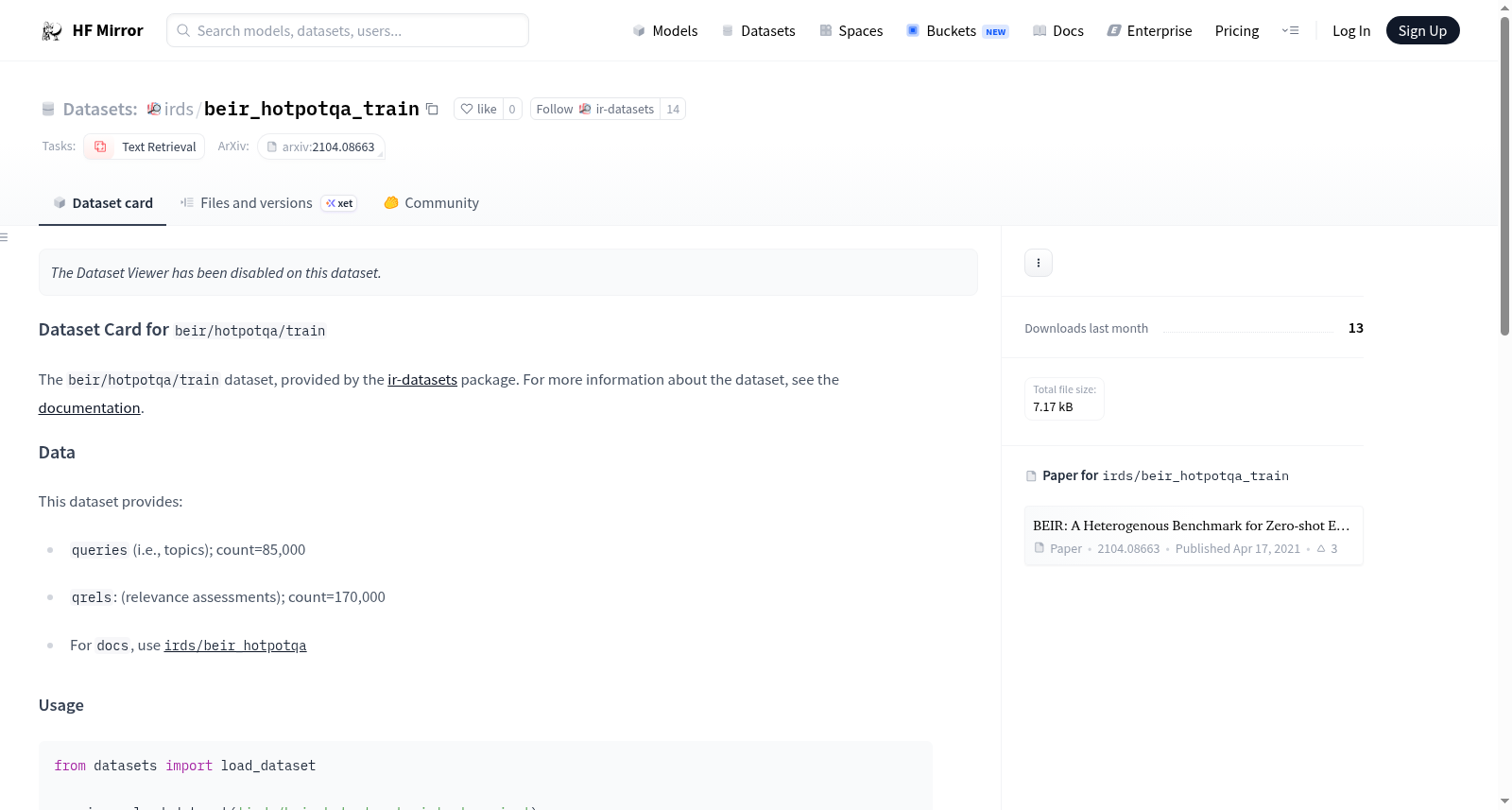
Task: Expand the extra navigation menu icon
Action: pos(1290,30)
